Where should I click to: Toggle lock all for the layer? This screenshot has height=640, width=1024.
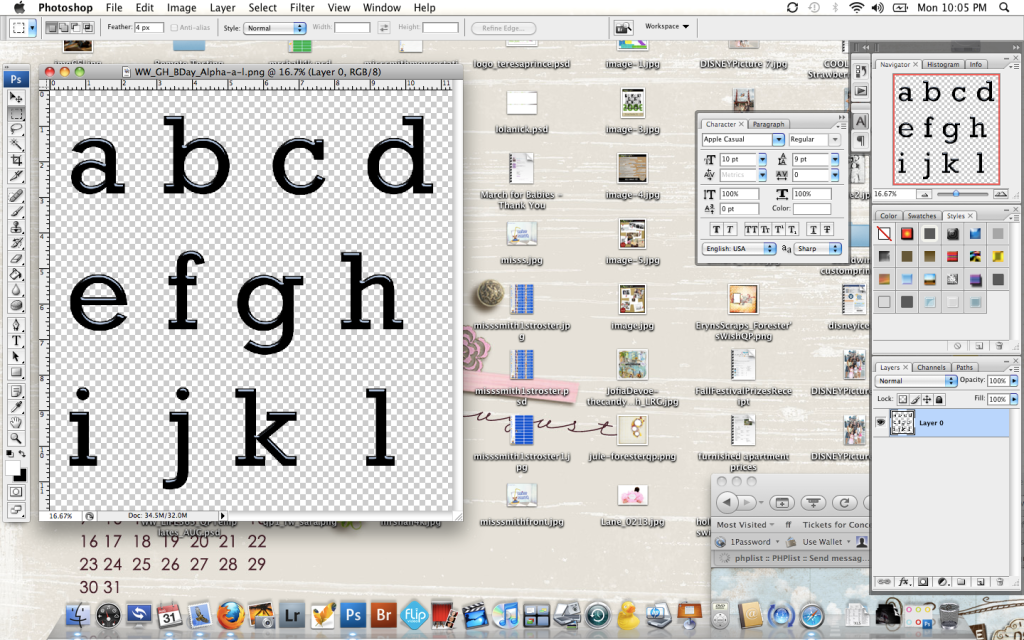click(939, 399)
